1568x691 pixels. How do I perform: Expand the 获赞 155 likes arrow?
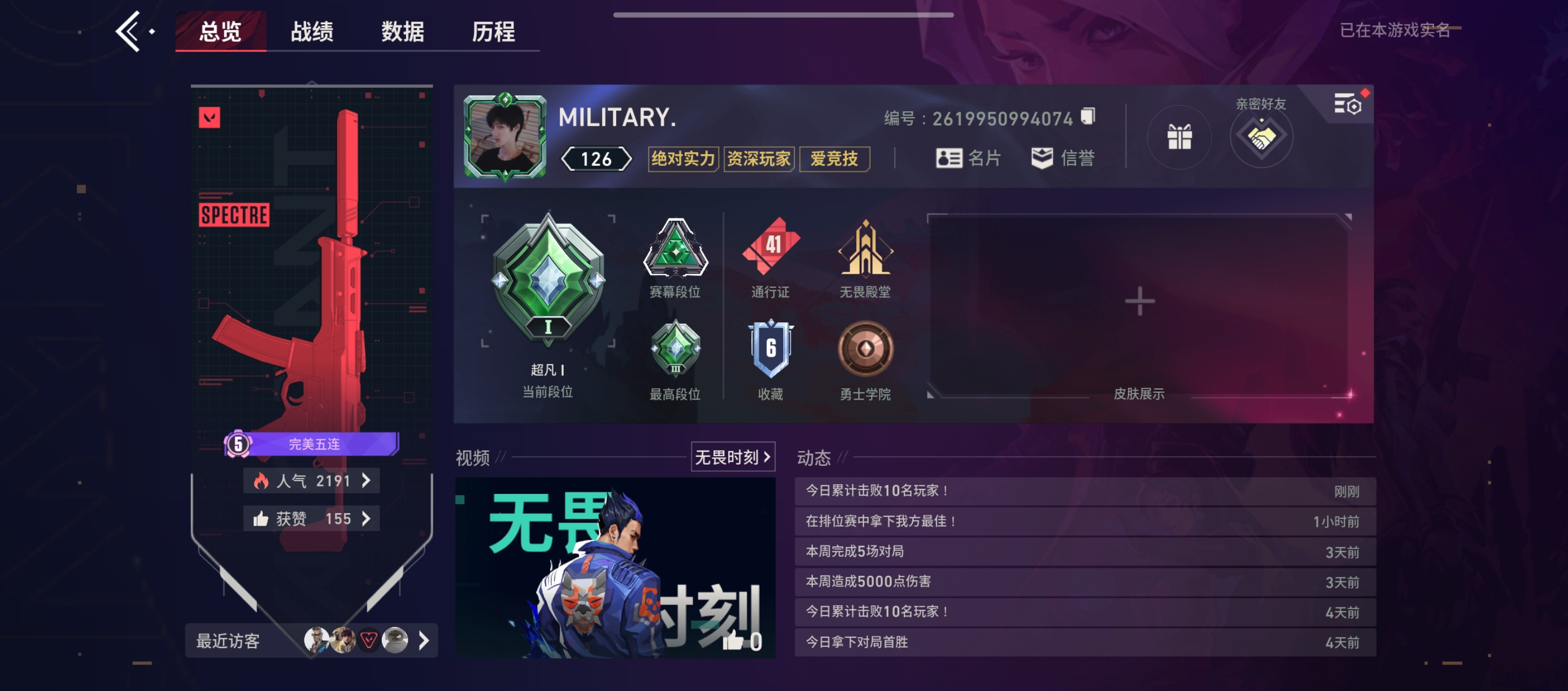367,518
